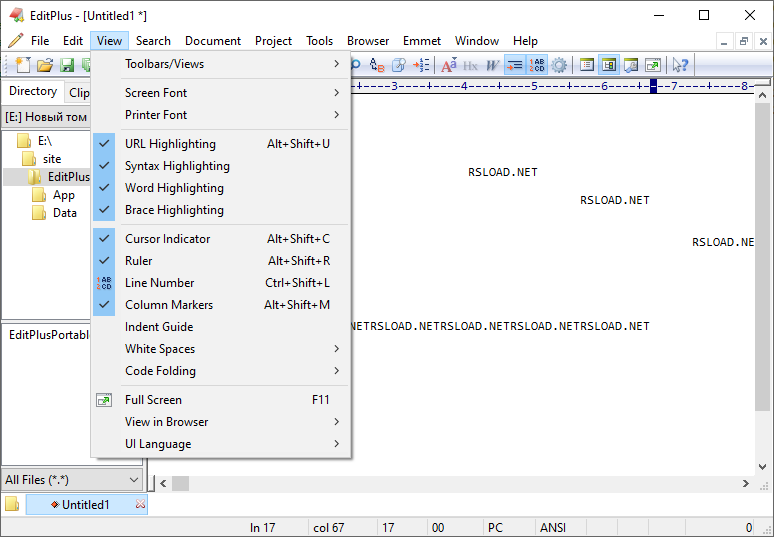Image resolution: width=774 pixels, height=537 pixels.
Task: Open the Code Folding submenu
Action: 221,371
